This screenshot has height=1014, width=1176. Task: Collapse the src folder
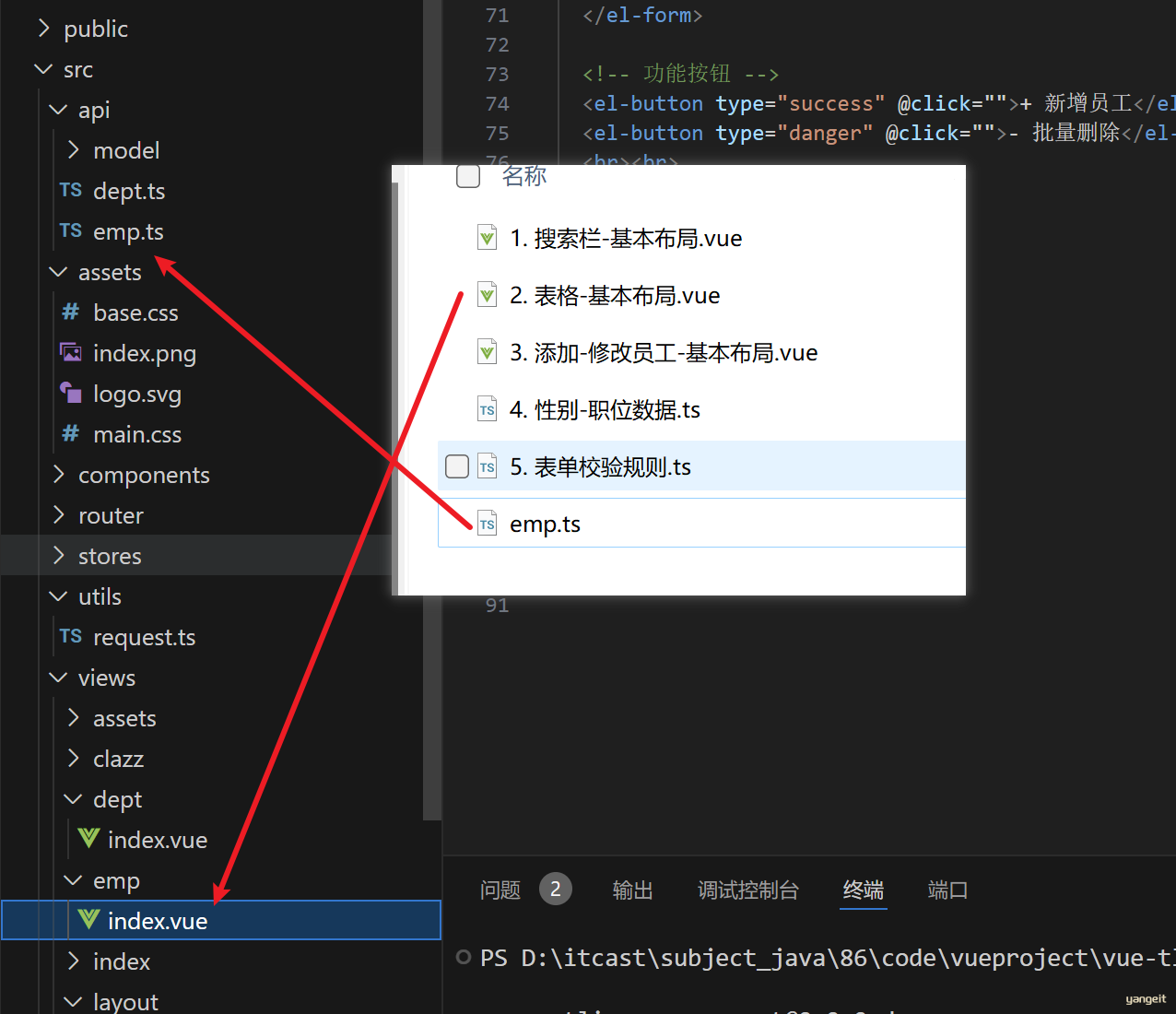pos(43,69)
